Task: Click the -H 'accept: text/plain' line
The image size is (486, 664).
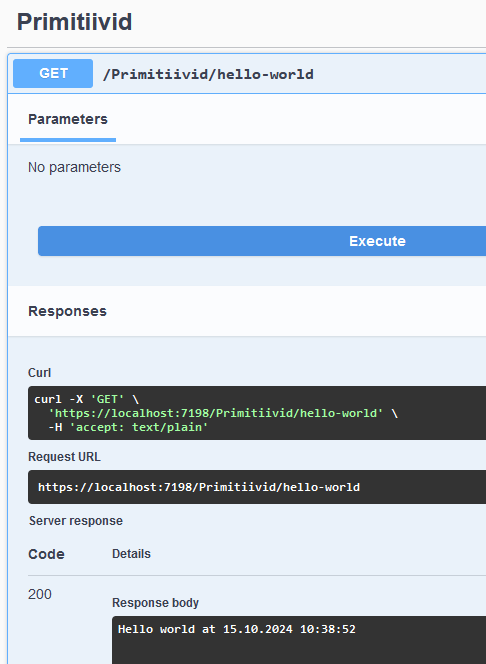Action: 128,427
